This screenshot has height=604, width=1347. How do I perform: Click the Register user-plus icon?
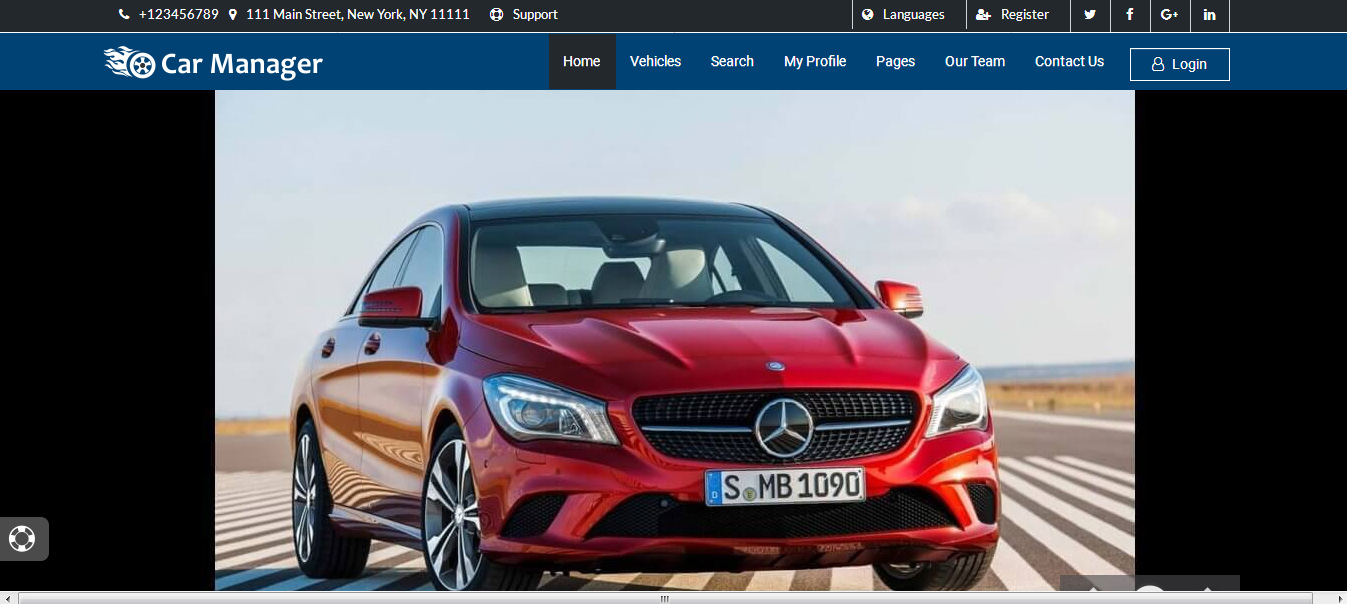[x=983, y=15]
